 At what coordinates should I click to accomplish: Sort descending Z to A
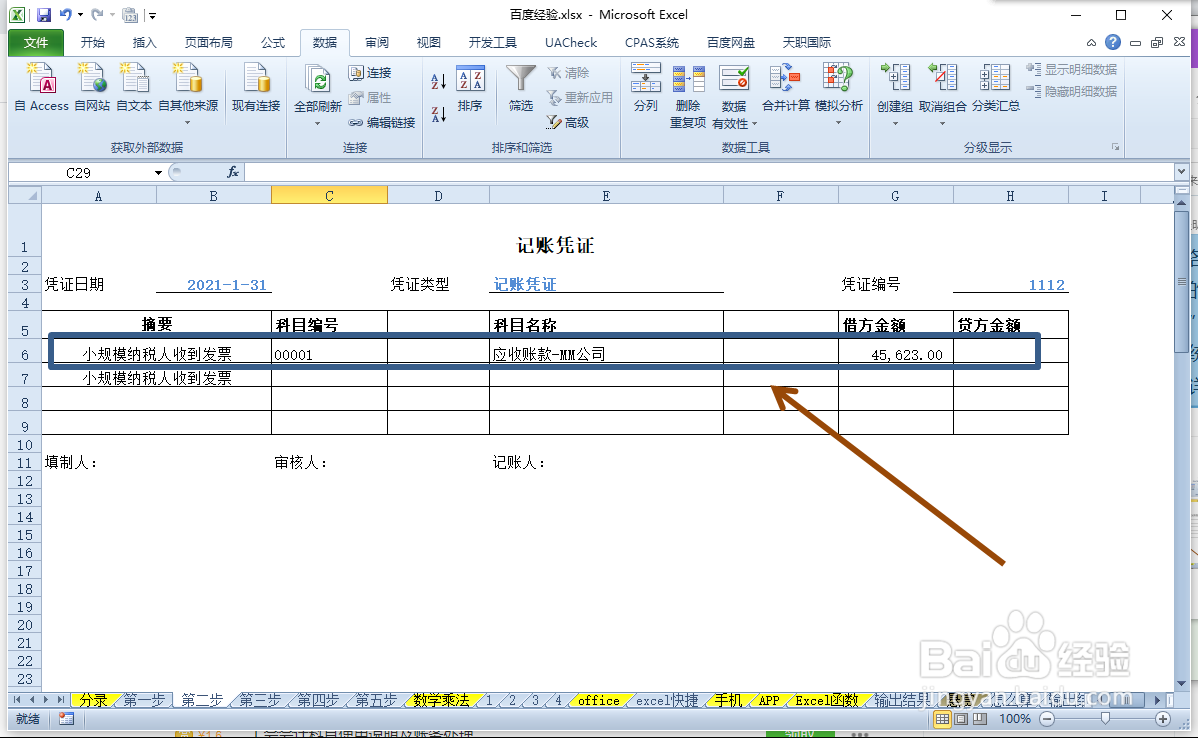click(439, 115)
